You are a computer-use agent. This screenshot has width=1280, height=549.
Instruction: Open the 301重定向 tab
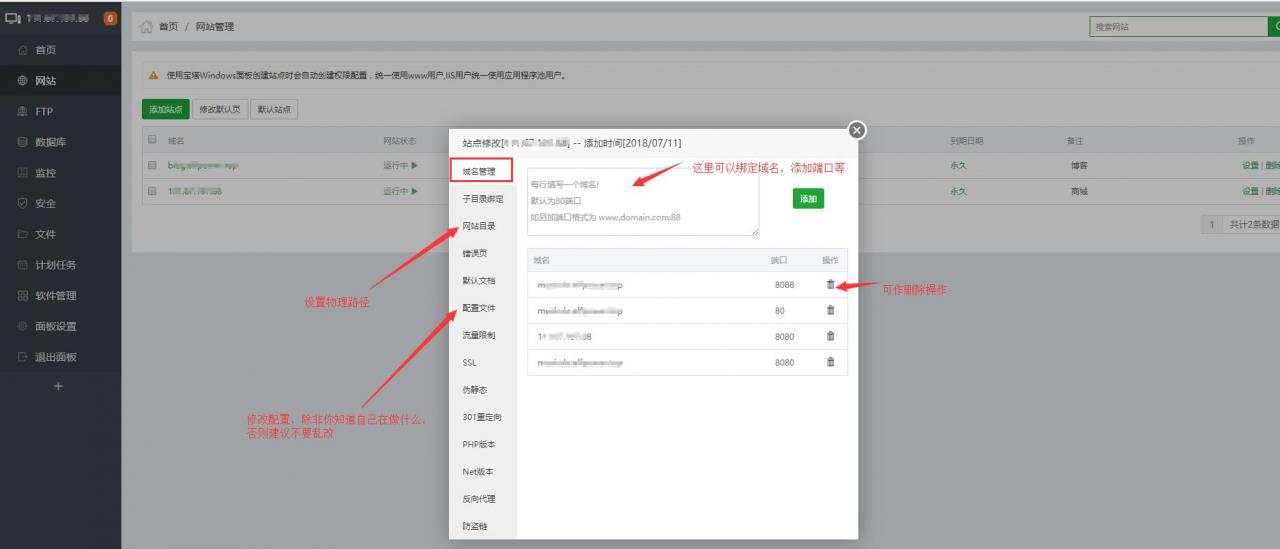coord(483,417)
